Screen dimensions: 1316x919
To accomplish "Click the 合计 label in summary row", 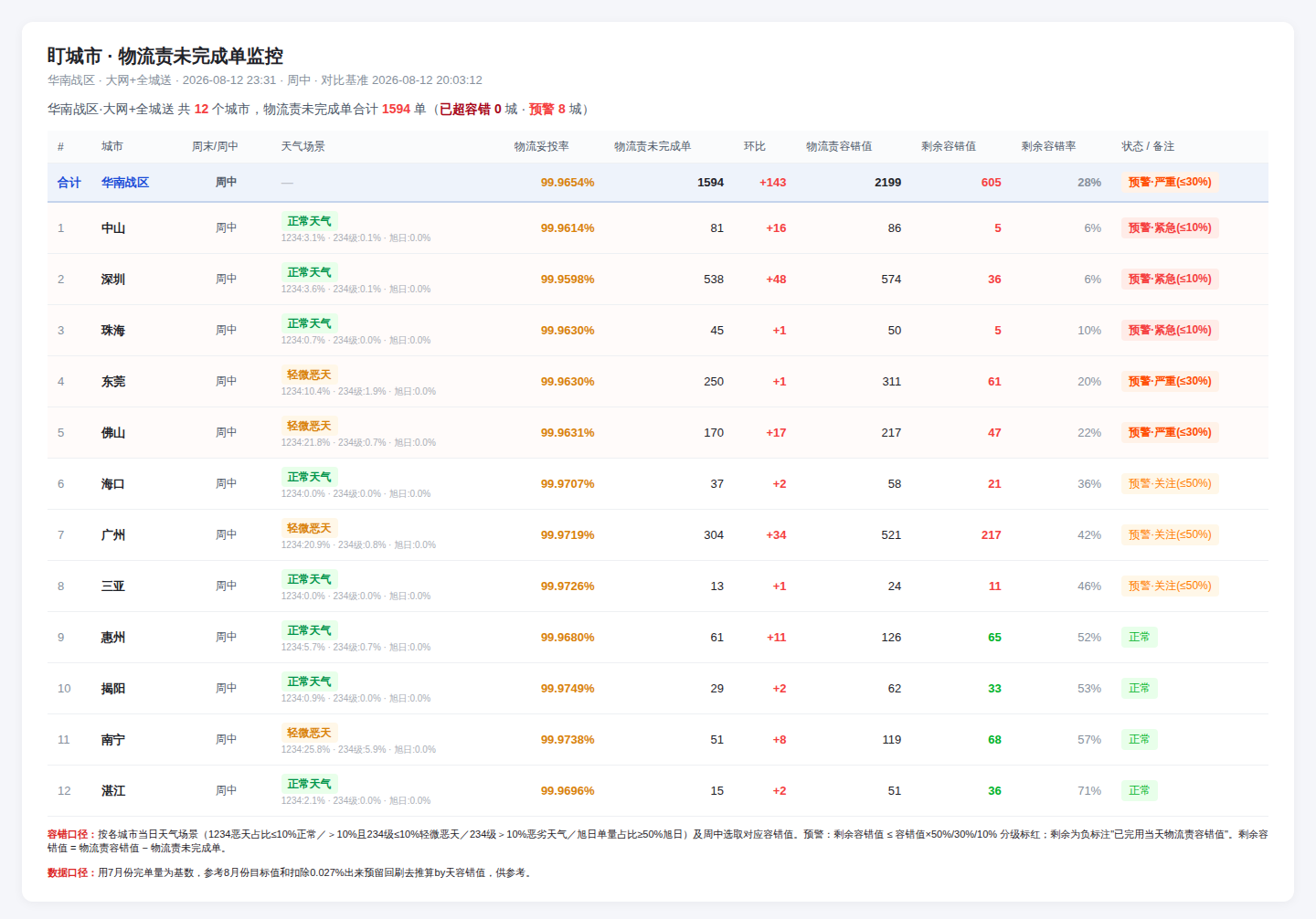I will 69,183.
